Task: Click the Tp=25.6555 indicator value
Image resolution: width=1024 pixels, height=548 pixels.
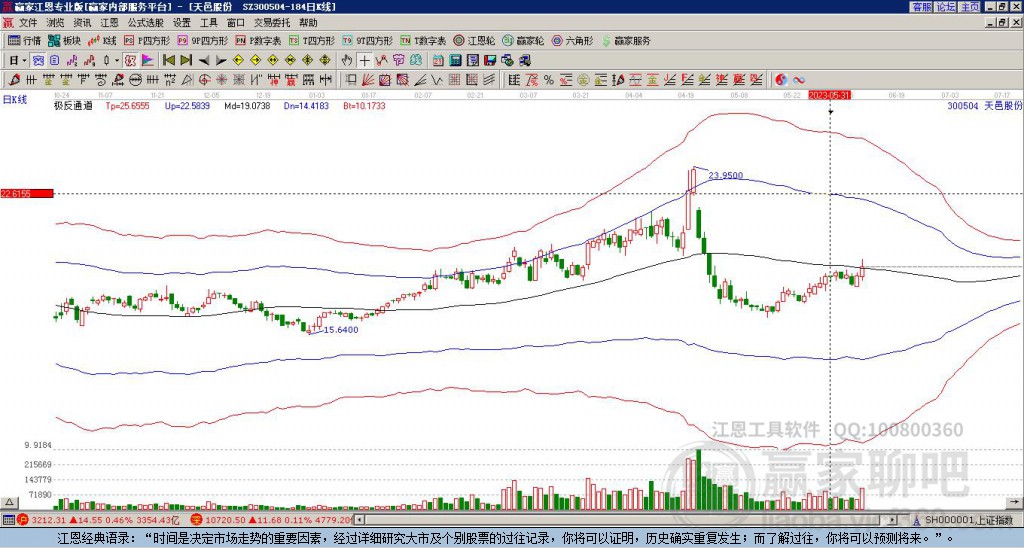Action: pos(127,105)
